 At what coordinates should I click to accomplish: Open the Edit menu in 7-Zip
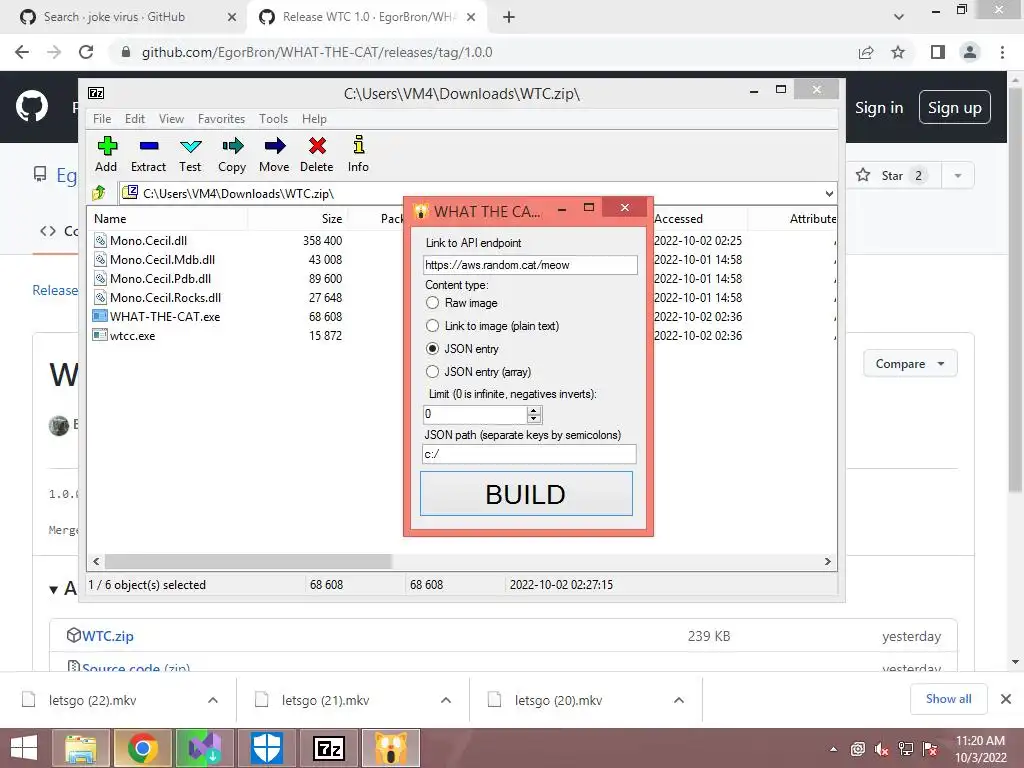click(135, 119)
